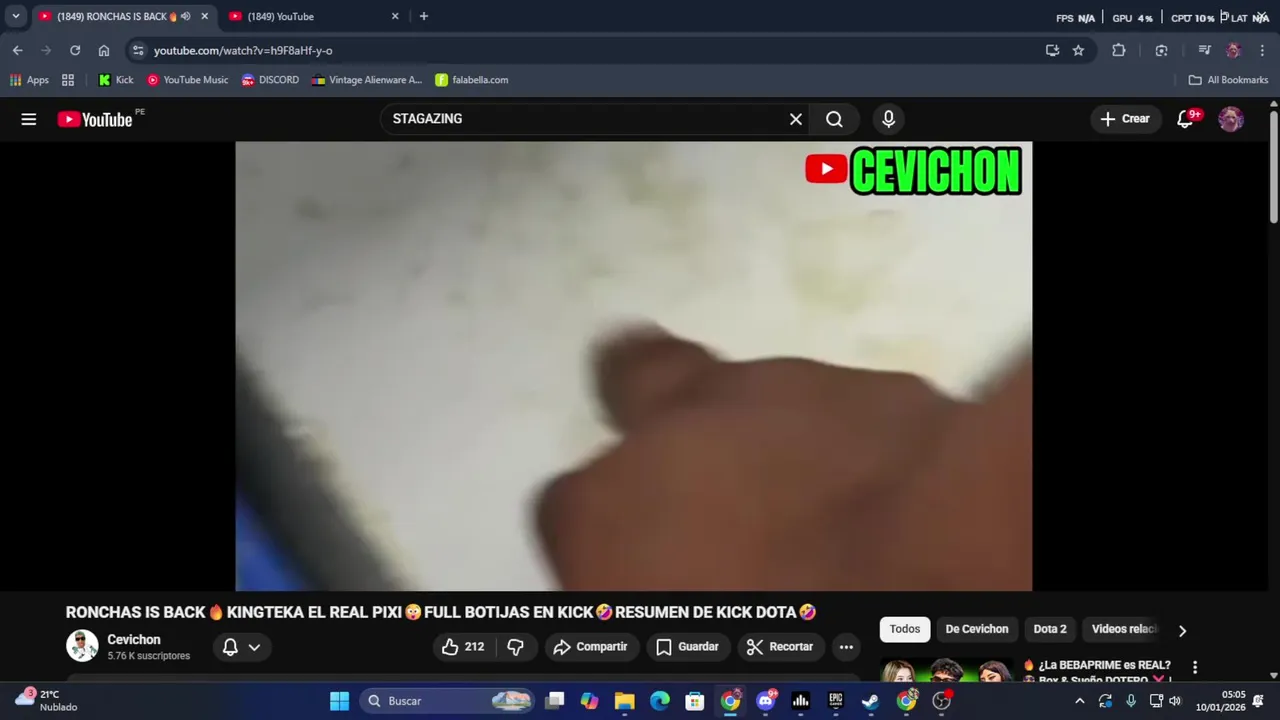Screen dimensions: 1280x720
Task: Open the clock and date 05:05
Action: (x=1219, y=701)
